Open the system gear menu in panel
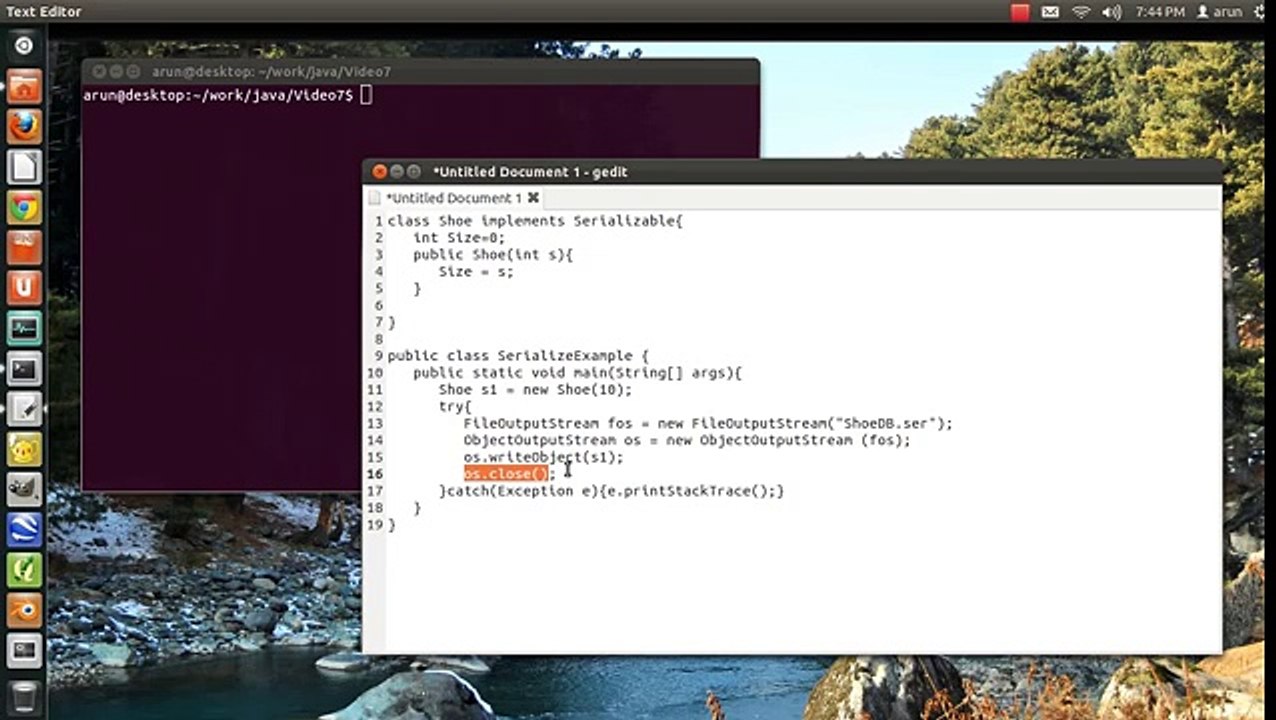Image resolution: width=1276 pixels, height=720 pixels. (1260, 12)
